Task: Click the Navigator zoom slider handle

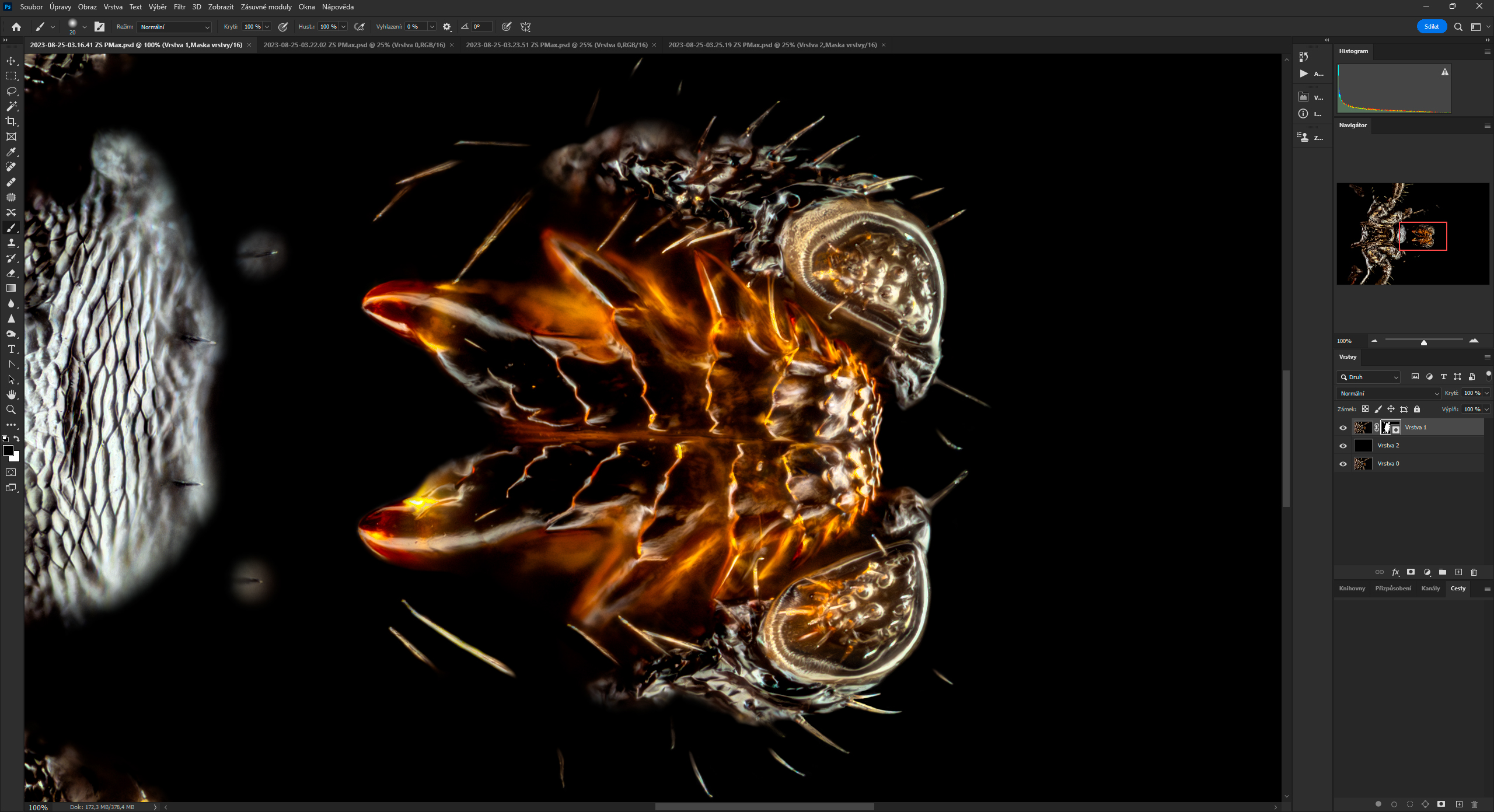Action: (x=1424, y=342)
